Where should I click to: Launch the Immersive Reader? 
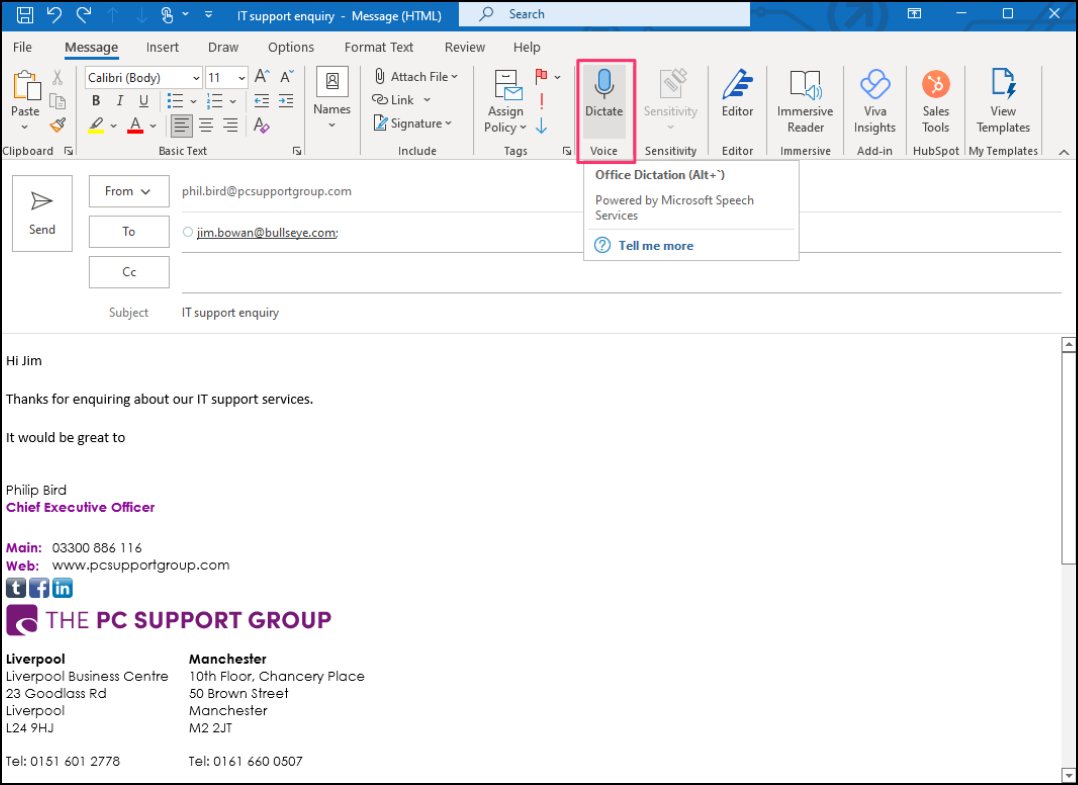805,102
